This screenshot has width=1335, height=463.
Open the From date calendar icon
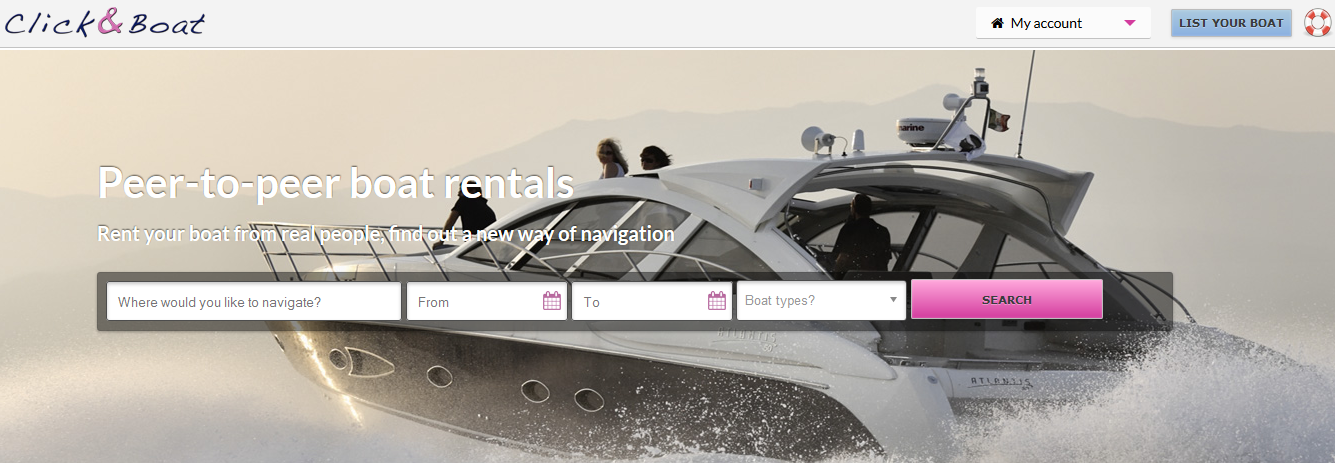pyautogui.click(x=552, y=301)
